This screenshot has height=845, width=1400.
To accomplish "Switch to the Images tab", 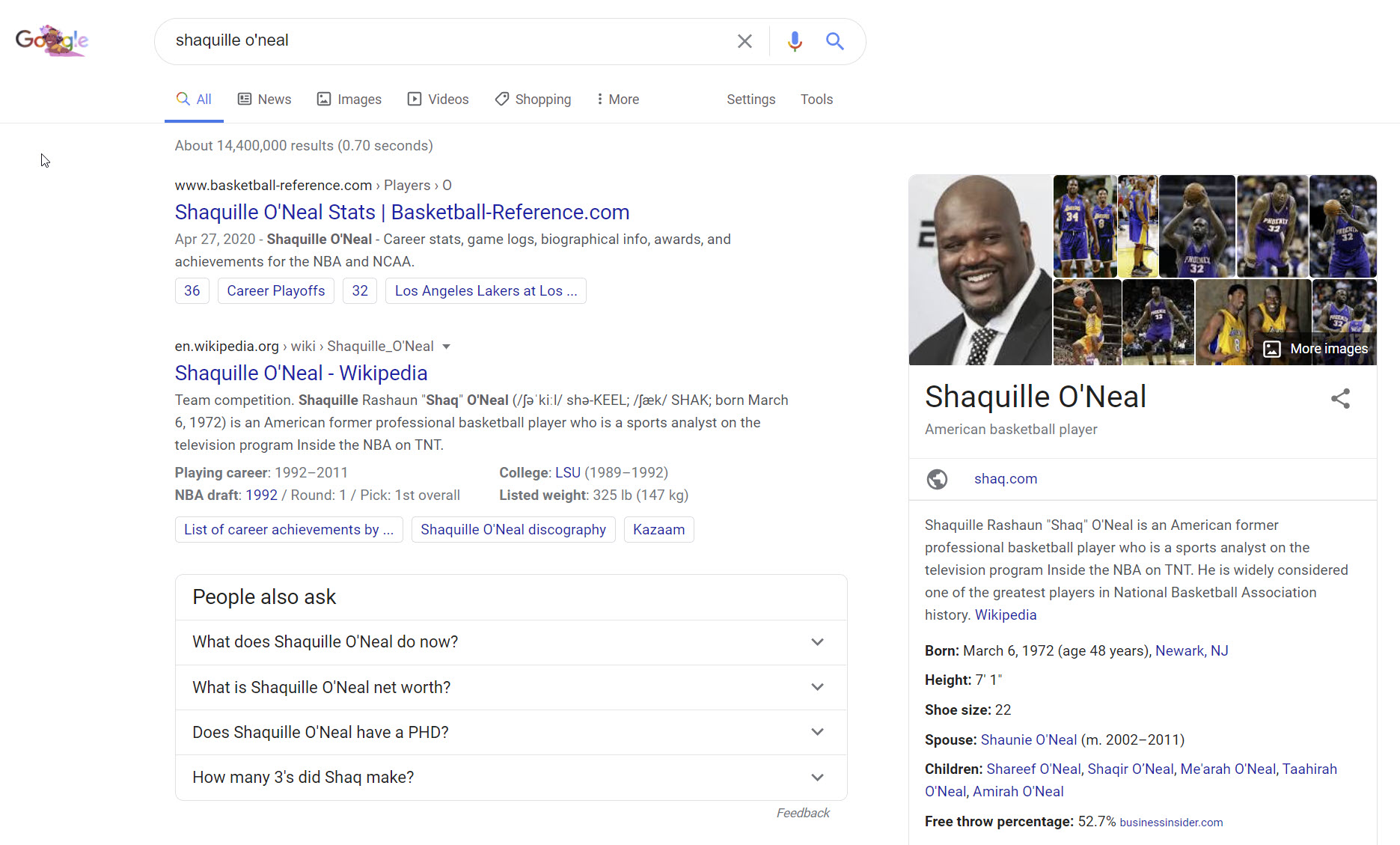I will (349, 100).
